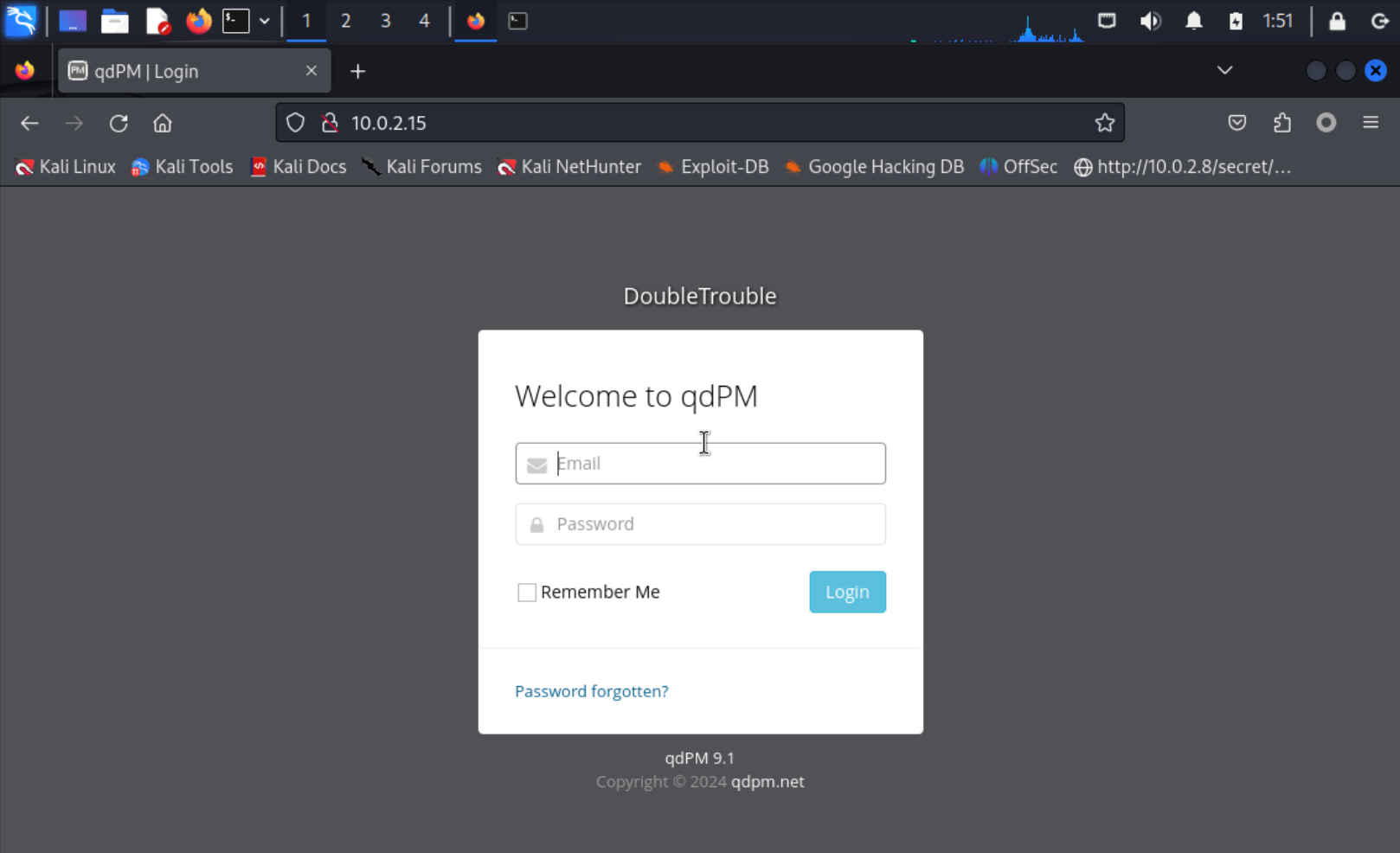
Task: Follow the Password forgotten? link
Action: (592, 691)
